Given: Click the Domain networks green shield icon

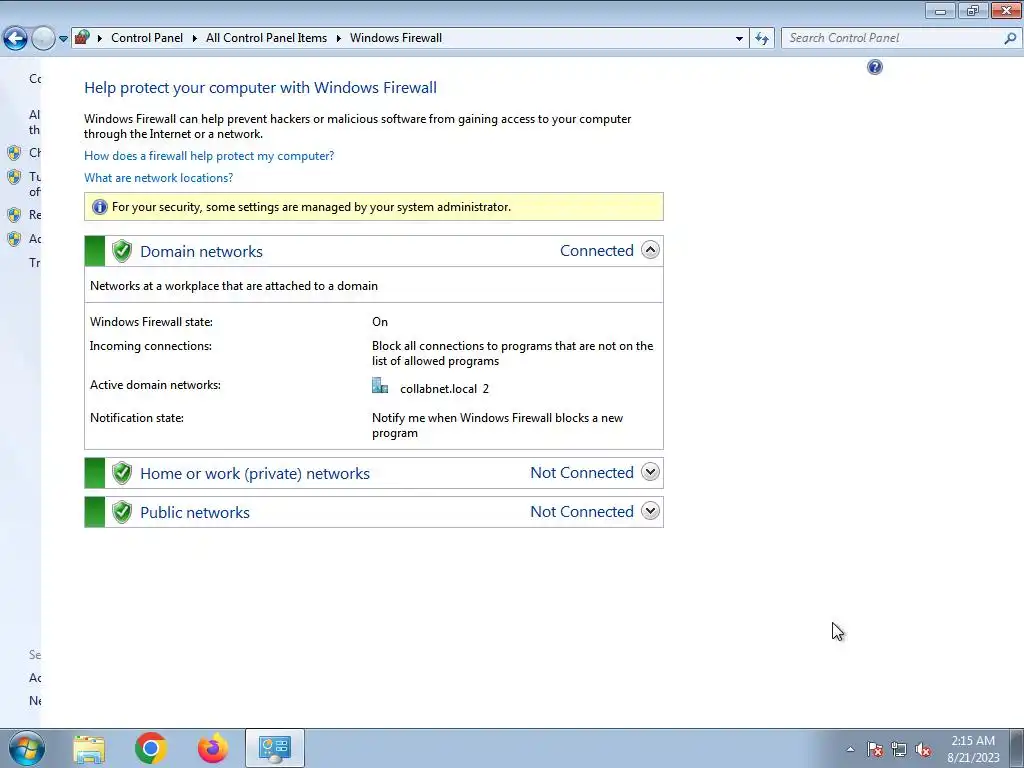Looking at the screenshot, I should coord(121,251).
